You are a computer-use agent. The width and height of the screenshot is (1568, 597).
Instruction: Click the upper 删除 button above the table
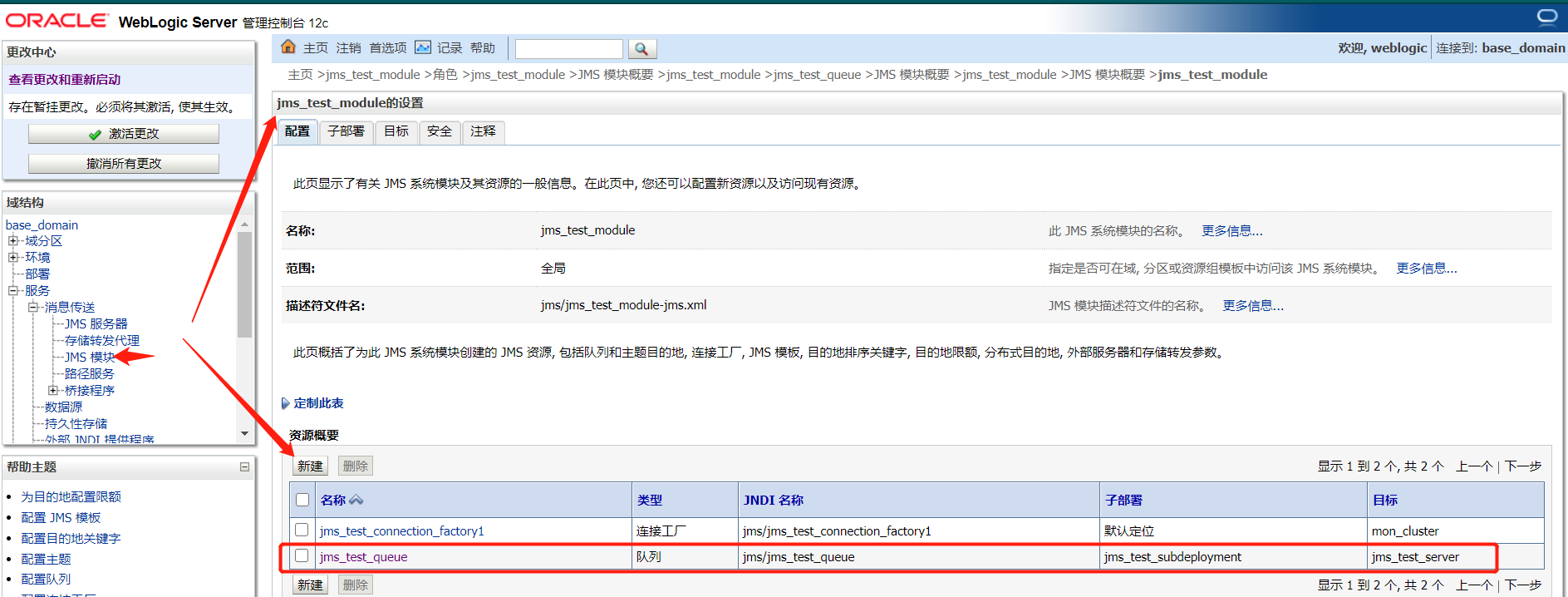coord(356,466)
